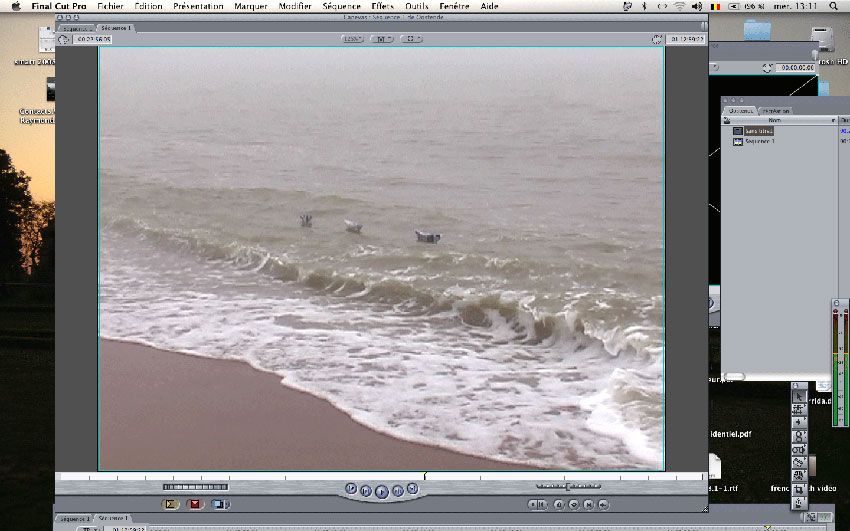Select the blue folder icon on the desktop
The height and width of the screenshot is (531, 850).
coord(757,30)
